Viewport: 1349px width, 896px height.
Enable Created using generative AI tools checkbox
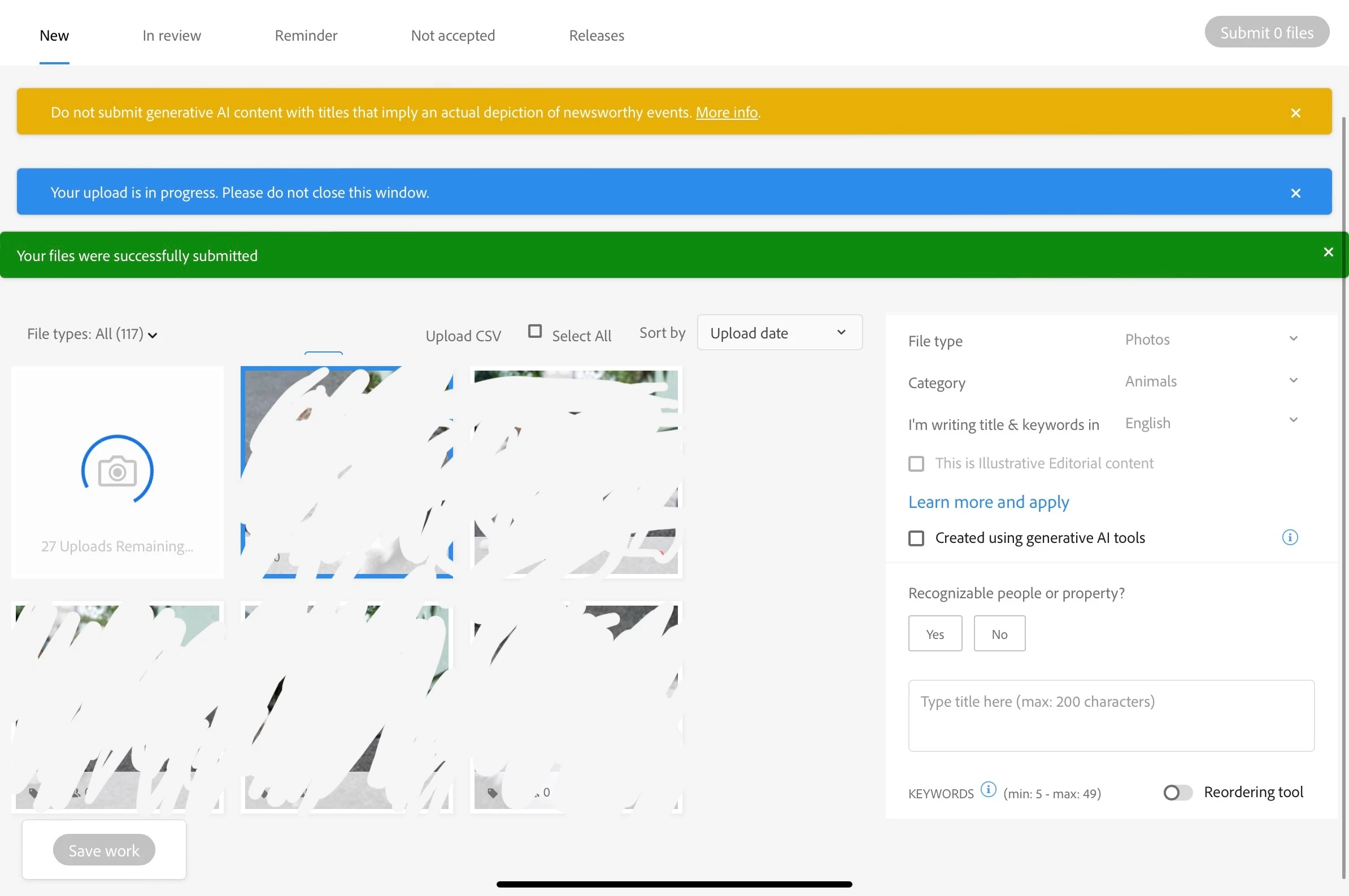916,538
